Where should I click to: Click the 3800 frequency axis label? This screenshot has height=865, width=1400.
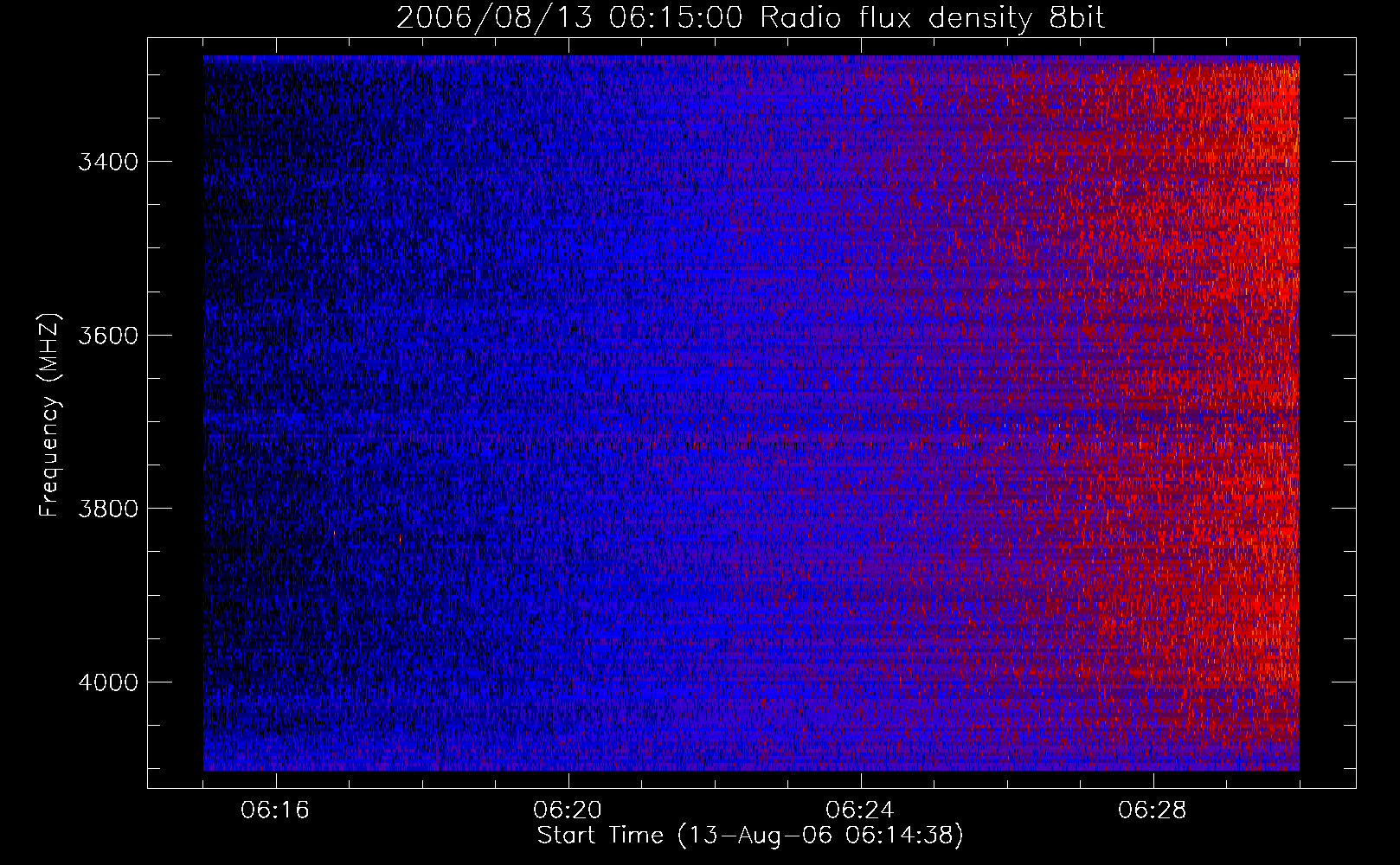tap(108, 509)
